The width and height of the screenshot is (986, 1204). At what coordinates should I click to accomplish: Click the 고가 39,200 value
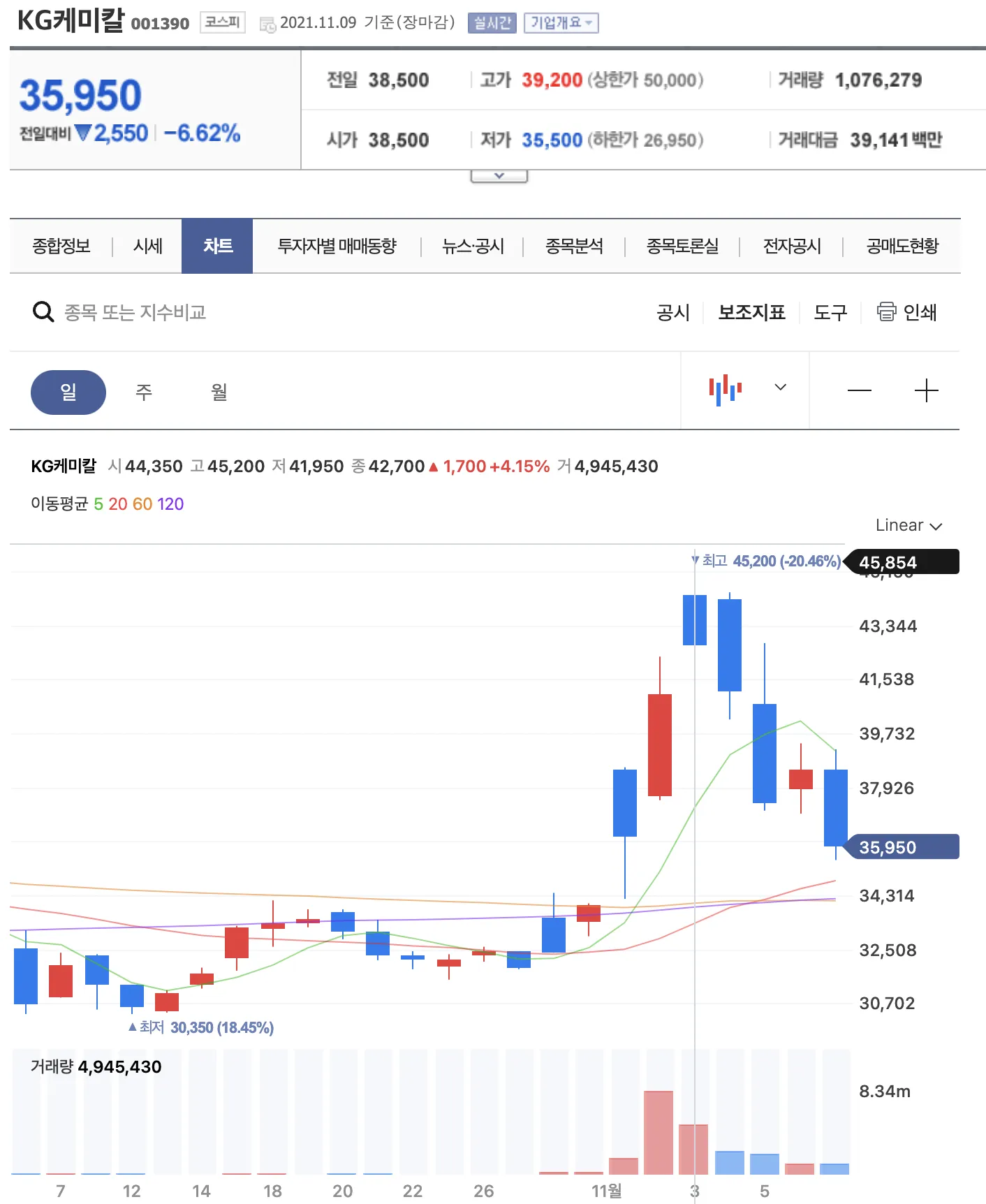point(552,80)
